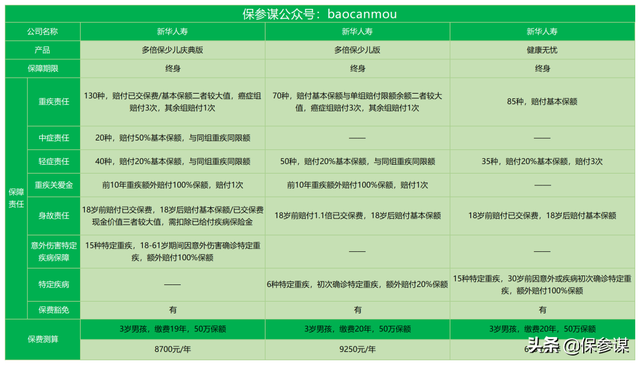Click the '20种，赔付50%基本保额' cell
Viewport: 640px width, 365px height.
coord(172,138)
